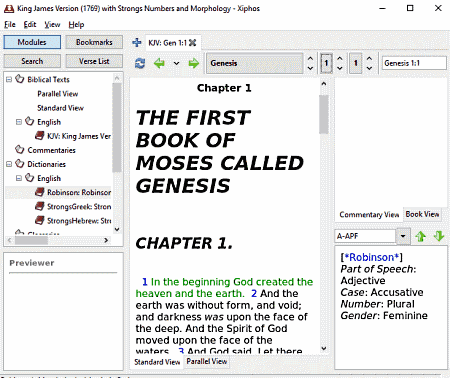450x378 pixels.
Task: Select the StrongsGreek dictionary module
Action: tap(79, 207)
